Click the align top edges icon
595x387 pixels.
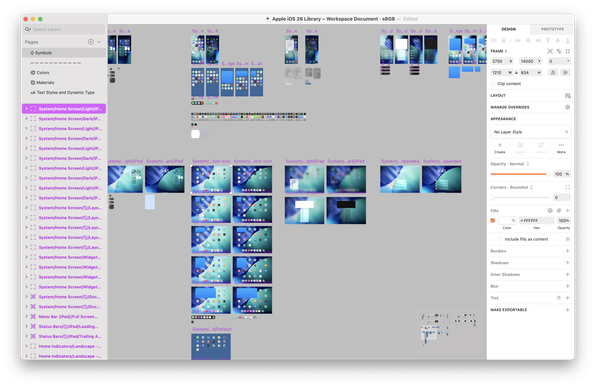coord(548,41)
